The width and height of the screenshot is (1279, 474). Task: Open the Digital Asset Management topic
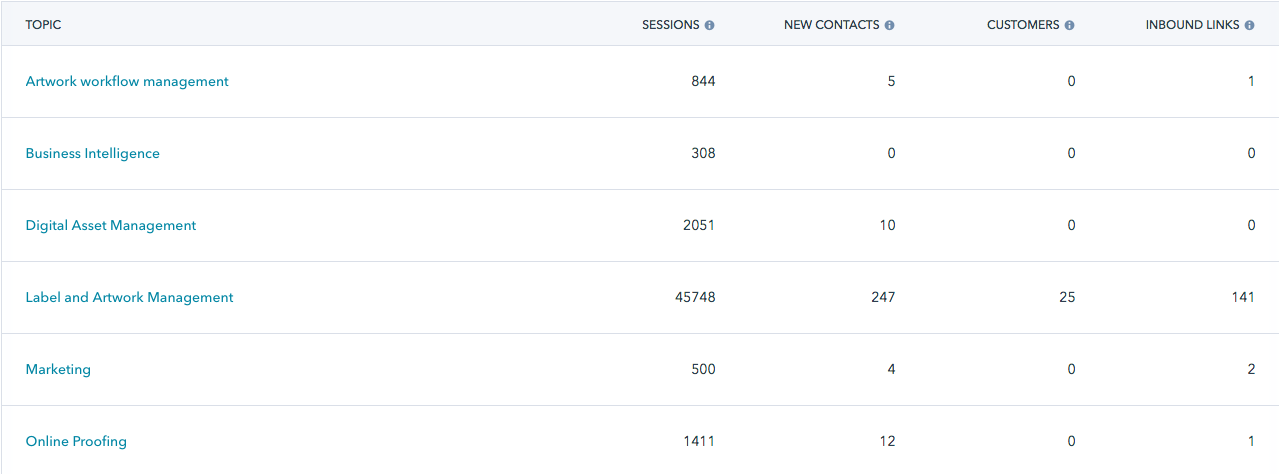[x=111, y=225]
